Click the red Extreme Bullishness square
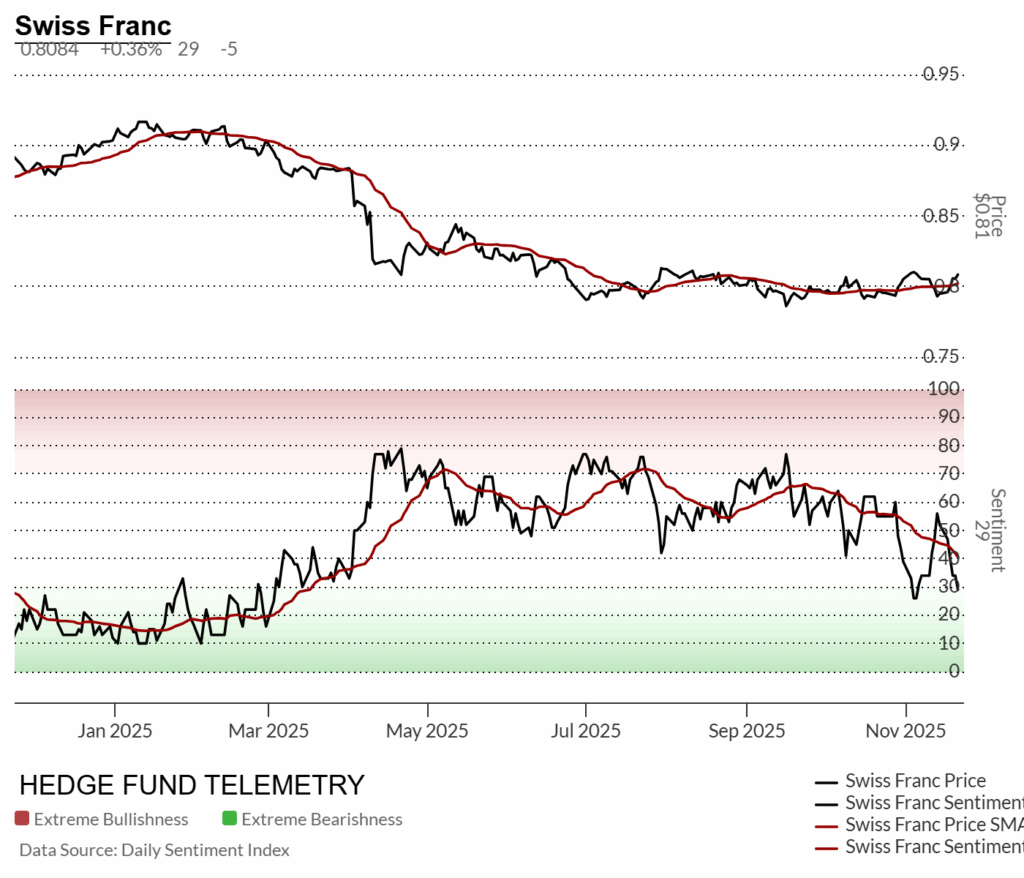The width and height of the screenshot is (1024, 878). tap(22, 820)
